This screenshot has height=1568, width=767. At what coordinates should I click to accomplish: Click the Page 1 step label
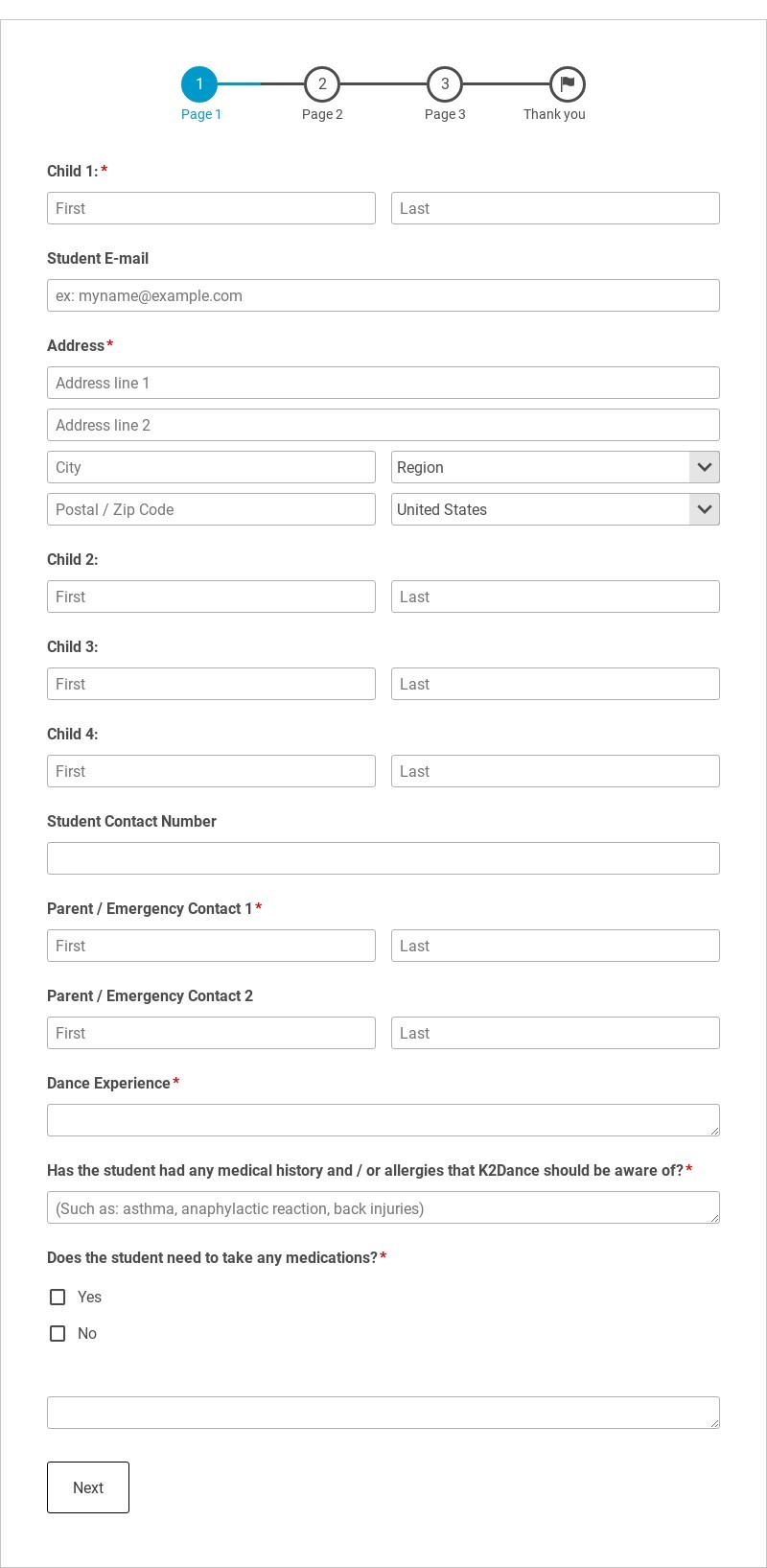pyautogui.click(x=201, y=114)
